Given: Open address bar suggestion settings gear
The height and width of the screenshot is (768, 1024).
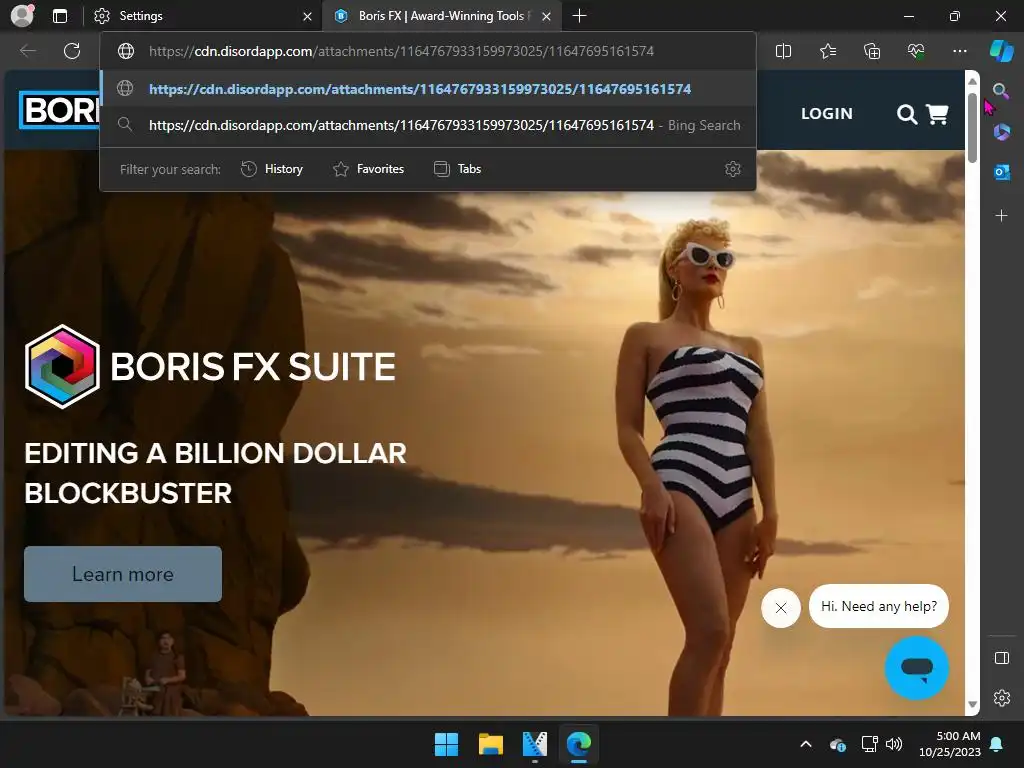Looking at the screenshot, I should click(x=733, y=169).
